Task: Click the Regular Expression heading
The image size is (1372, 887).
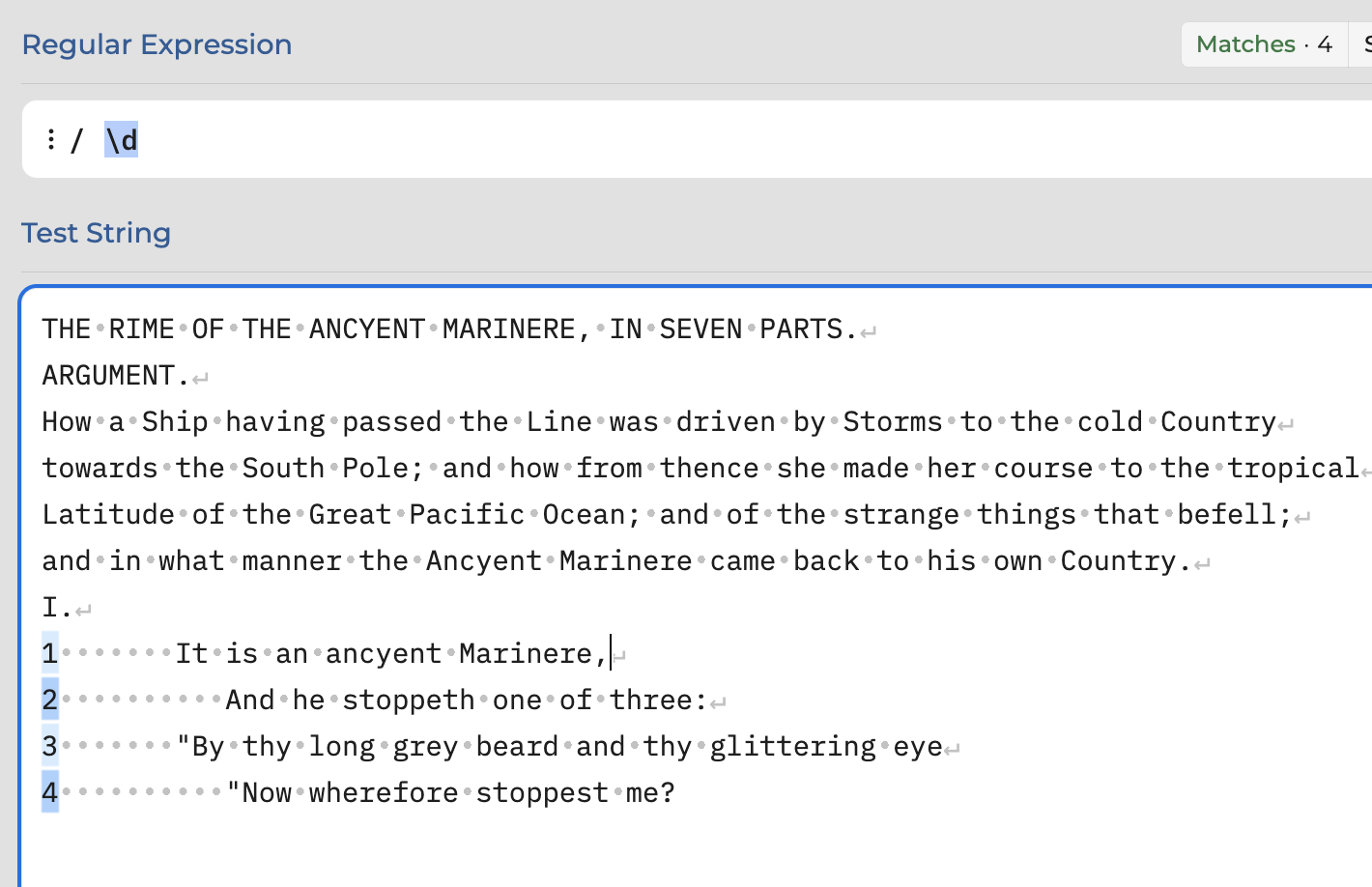Action: click(x=157, y=44)
